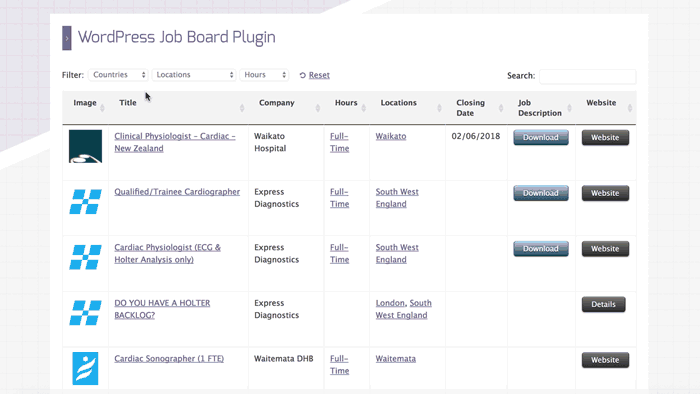Download the Cardiac Physiologist ECG job description
Viewport: 700px width, 394px height.
click(541, 249)
